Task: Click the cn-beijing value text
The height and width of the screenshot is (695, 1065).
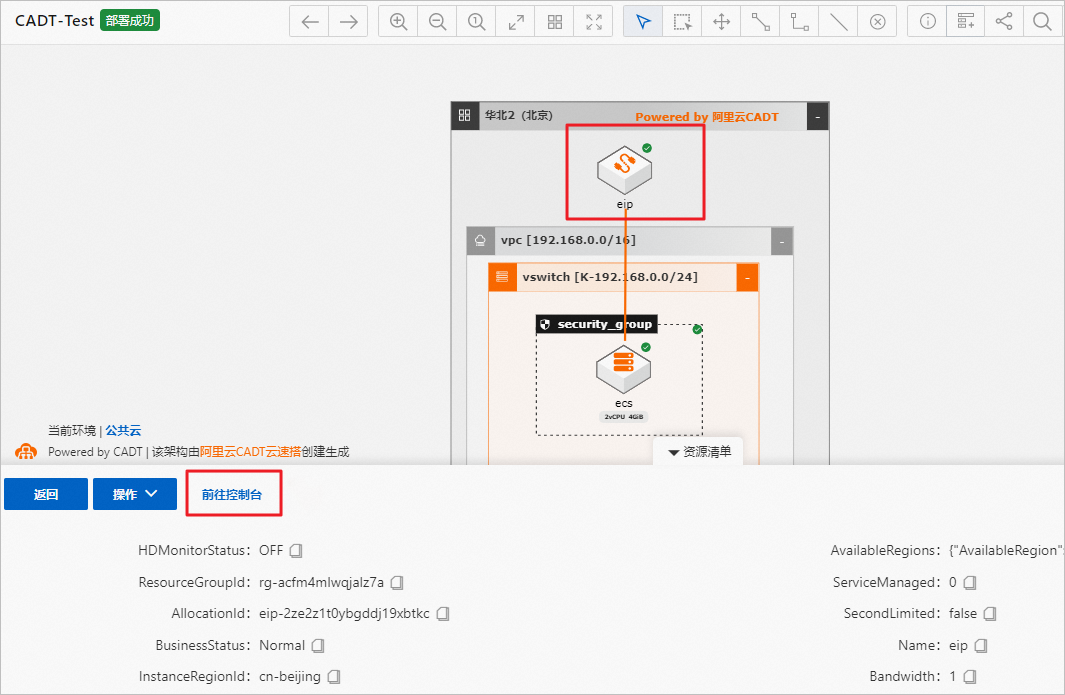Action: (x=290, y=677)
